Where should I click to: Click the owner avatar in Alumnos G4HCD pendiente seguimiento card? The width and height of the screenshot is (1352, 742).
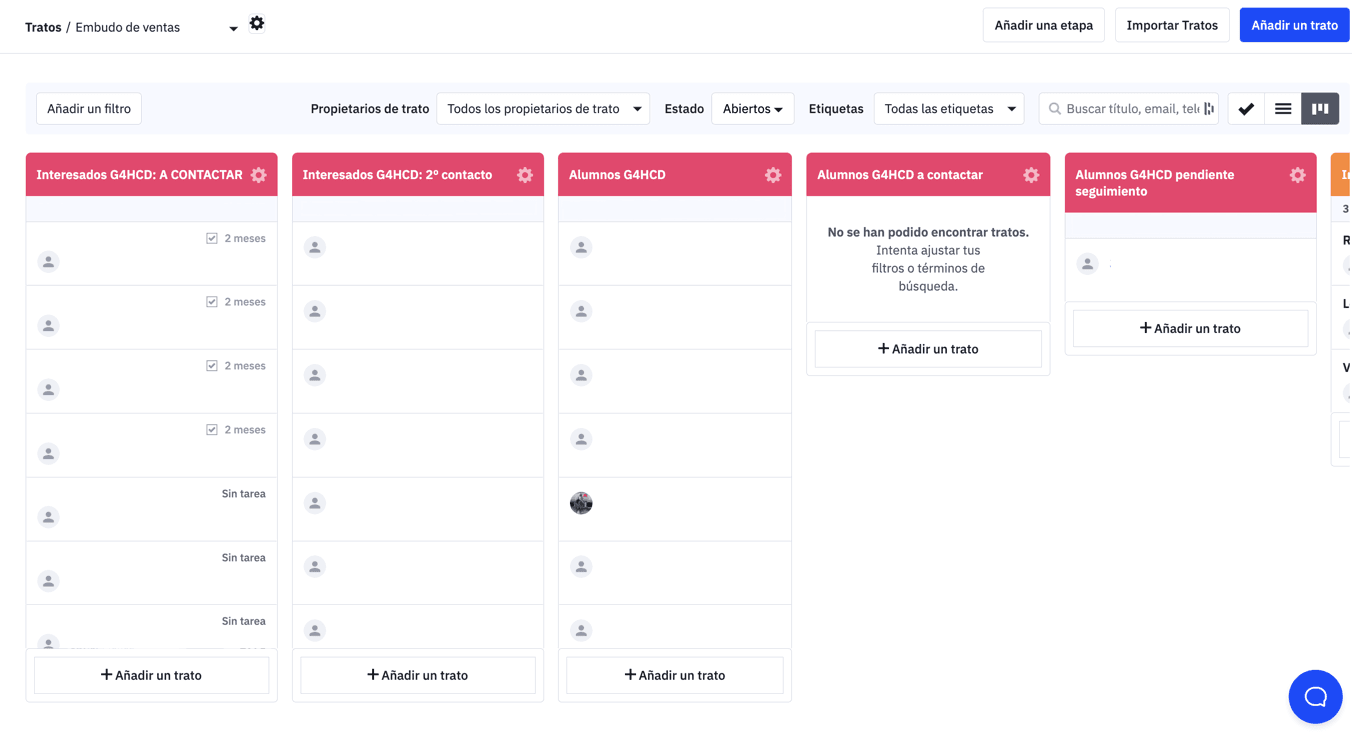point(1088,264)
